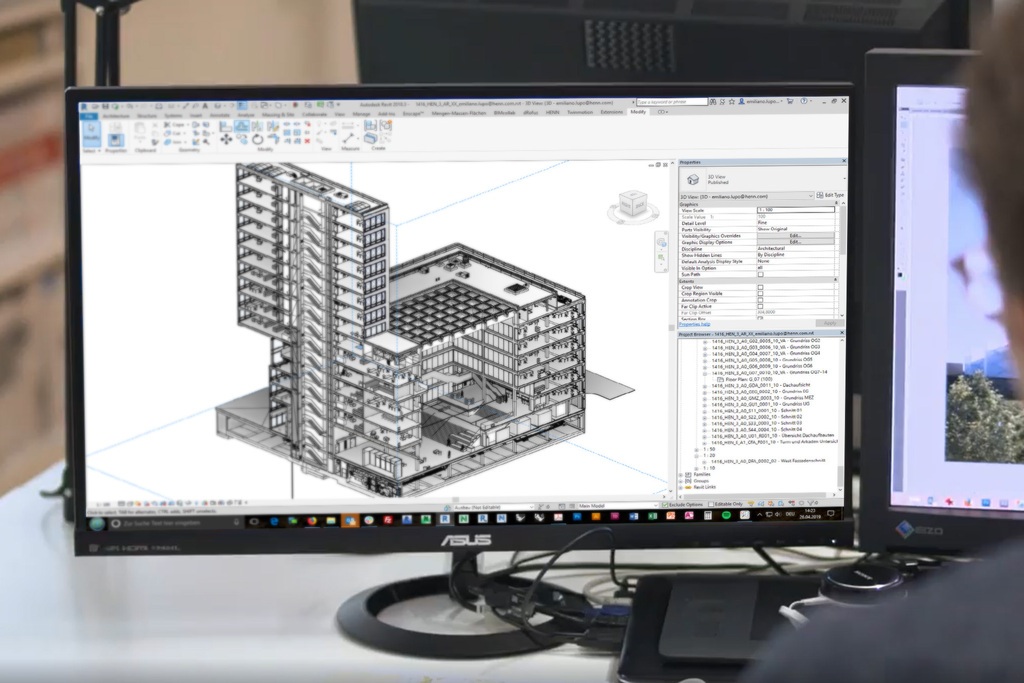Viewport: 1024px width, 683px height.
Task: Expand the Revit Links tree node
Action: click(683, 489)
